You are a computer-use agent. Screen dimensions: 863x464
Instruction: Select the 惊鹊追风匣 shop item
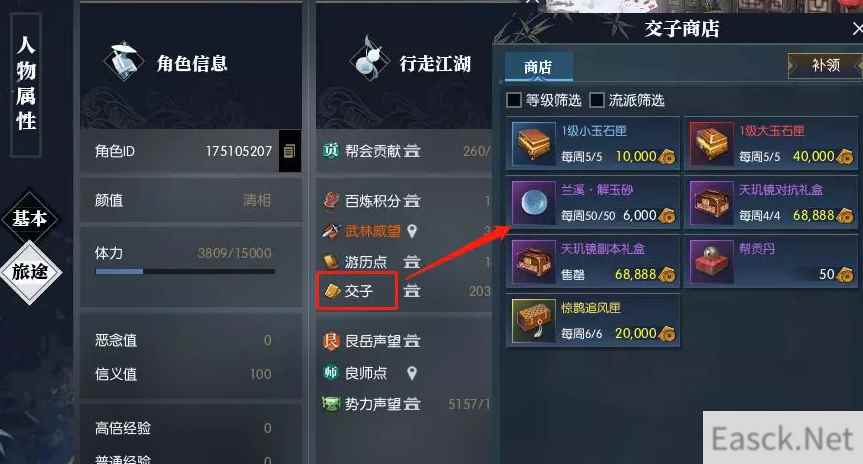593,320
